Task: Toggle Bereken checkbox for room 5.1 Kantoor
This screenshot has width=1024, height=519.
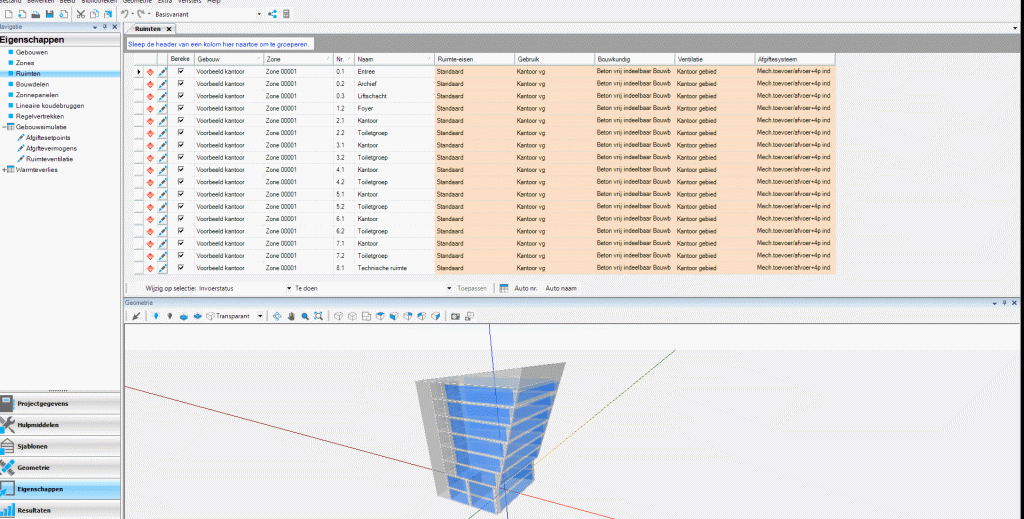Action: (x=181, y=195)
